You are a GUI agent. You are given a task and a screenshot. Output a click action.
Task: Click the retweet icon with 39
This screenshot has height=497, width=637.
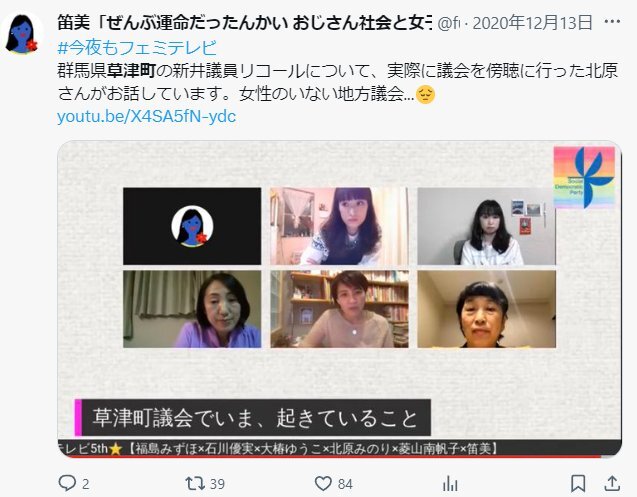point(195,483)
